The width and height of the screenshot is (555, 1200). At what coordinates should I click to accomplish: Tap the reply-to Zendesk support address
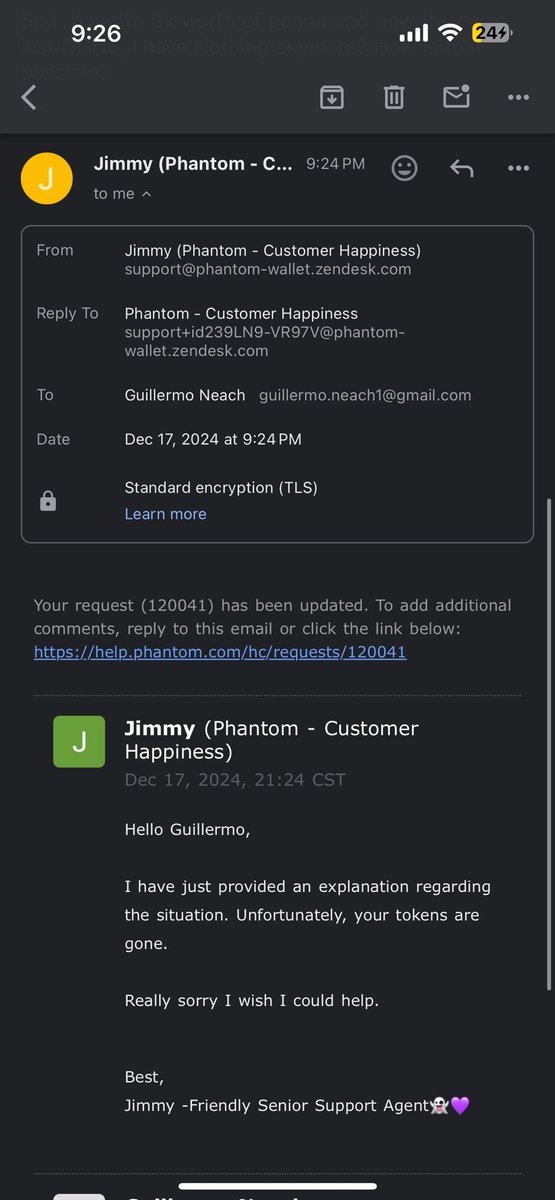pos(265,341)
